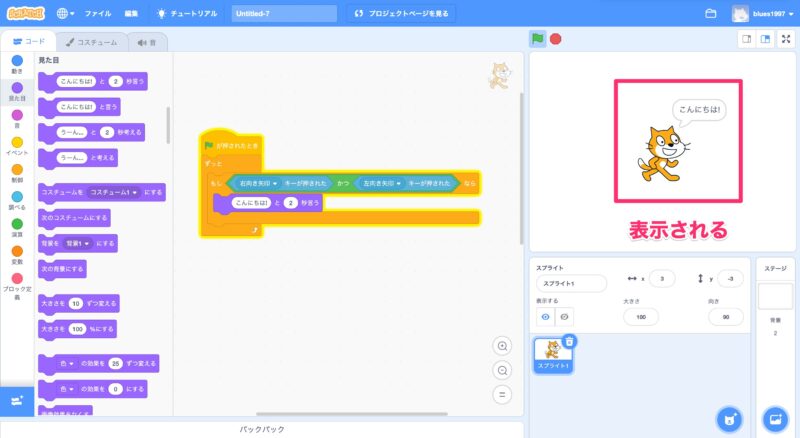
Task: Expand the blues1997 account menu
Action: pyautogui.click(x=769, y=14)
